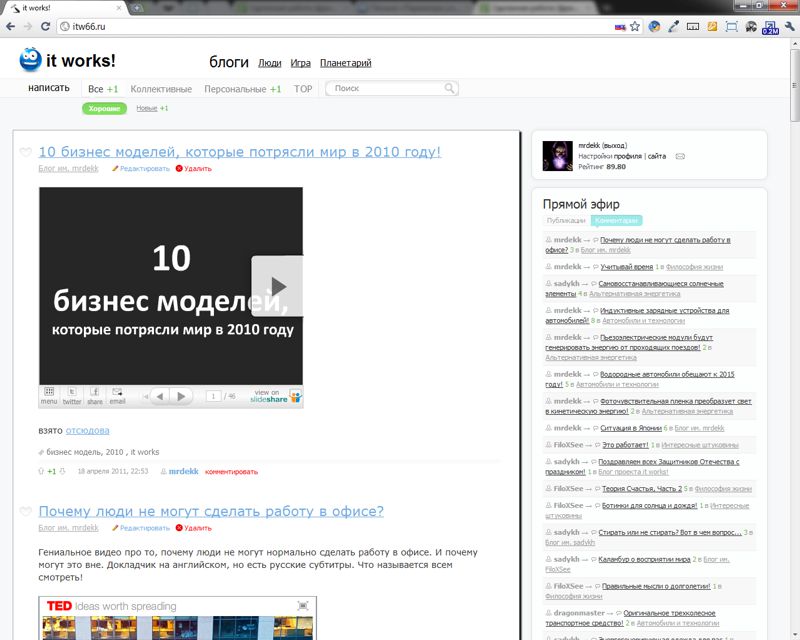Upvote the first post with up arrow
Viewport: 800px width, 640px height.
pyautogui.click(x=41, y=471)
